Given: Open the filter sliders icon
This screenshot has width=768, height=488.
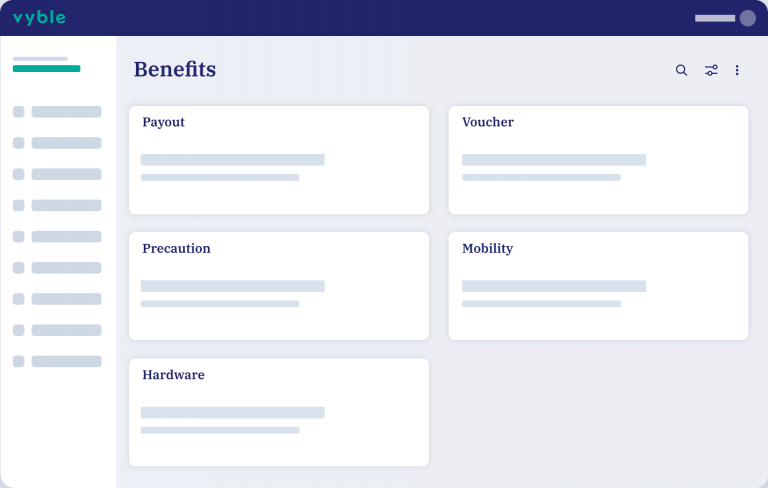Looking at the screenshot, I should (711, 70).
